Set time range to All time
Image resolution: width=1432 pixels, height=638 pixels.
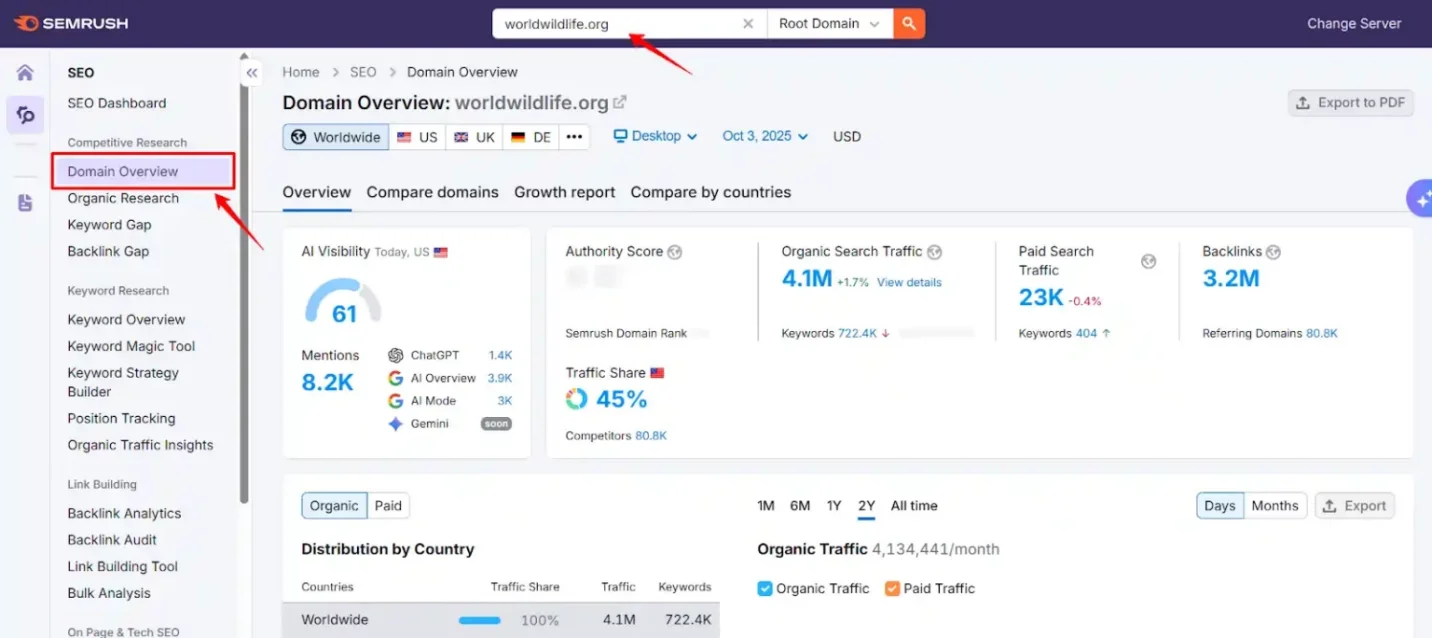(x=914, y=506)
